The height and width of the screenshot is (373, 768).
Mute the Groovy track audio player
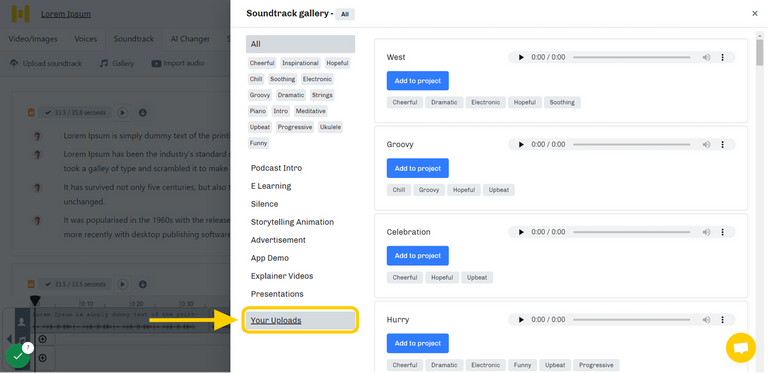pyautogui.click(x=706, y=144)
